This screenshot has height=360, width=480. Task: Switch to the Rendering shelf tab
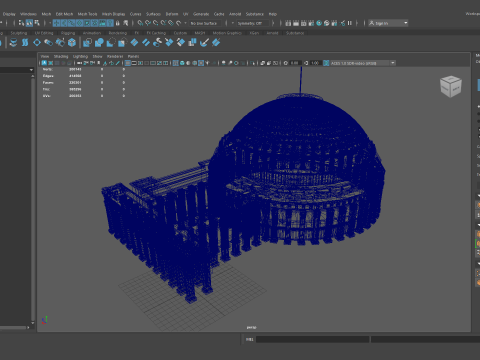pyautogui.click(x=118, y=33)
